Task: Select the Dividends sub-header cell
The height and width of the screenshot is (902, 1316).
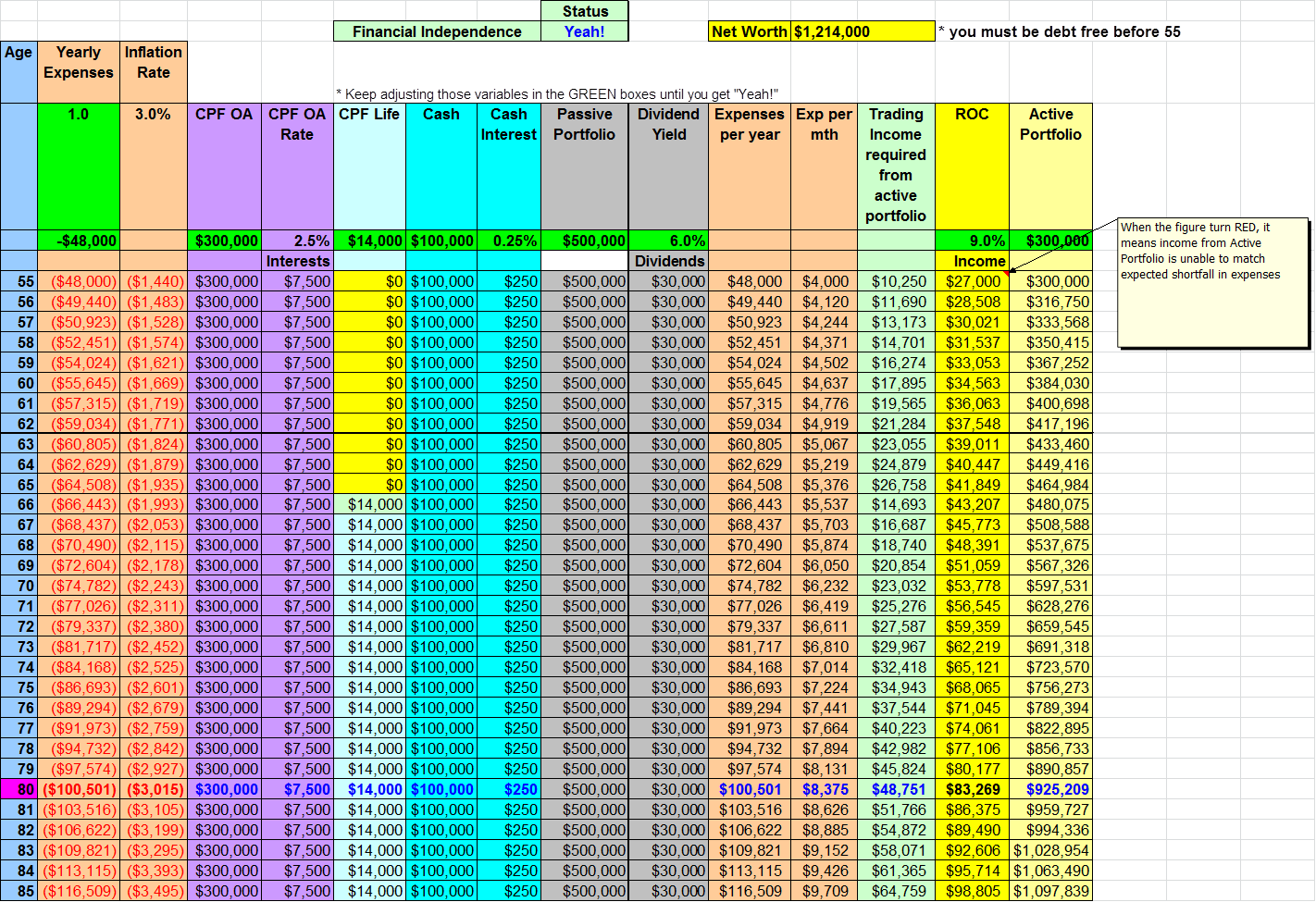Action: tap(669, 261)
